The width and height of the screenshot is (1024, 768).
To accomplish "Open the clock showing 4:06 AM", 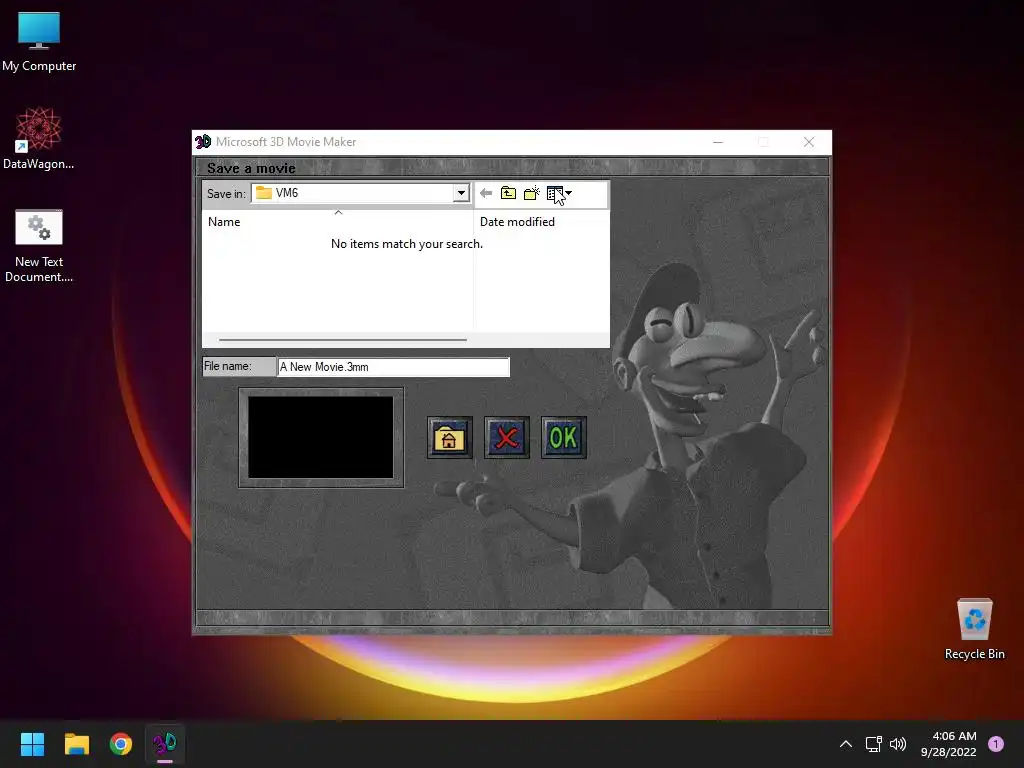I will (949, 744).
